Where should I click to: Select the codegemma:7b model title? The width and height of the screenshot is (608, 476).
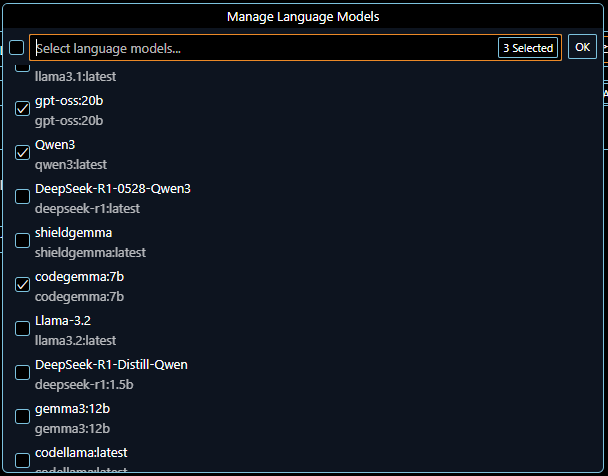(x=79, y=277)
